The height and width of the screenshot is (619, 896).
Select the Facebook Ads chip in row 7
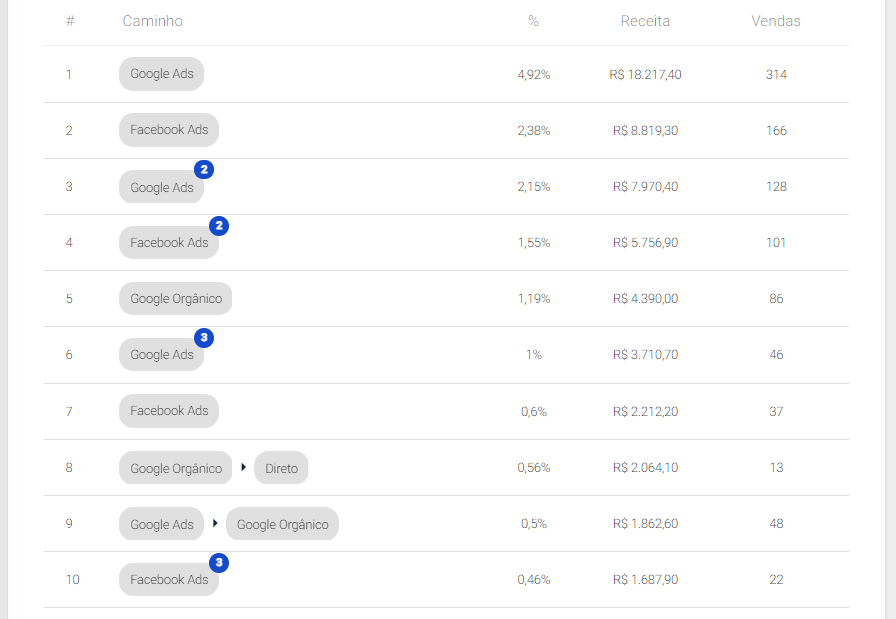point(169,411)
